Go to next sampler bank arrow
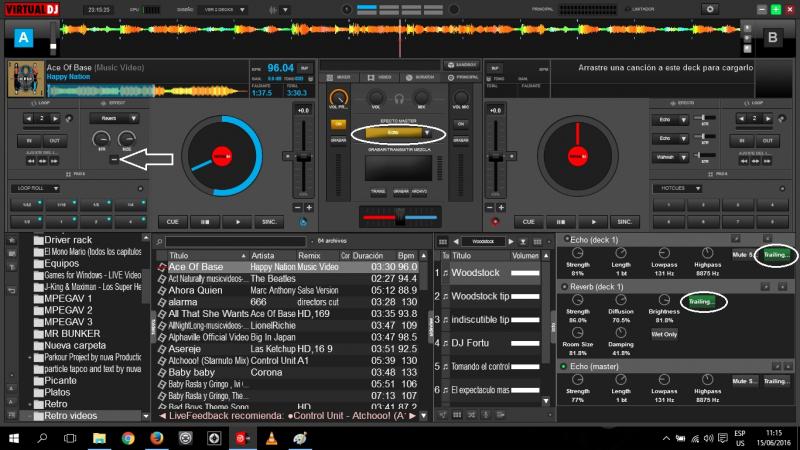800x450 pixels. tap(511, 241)
